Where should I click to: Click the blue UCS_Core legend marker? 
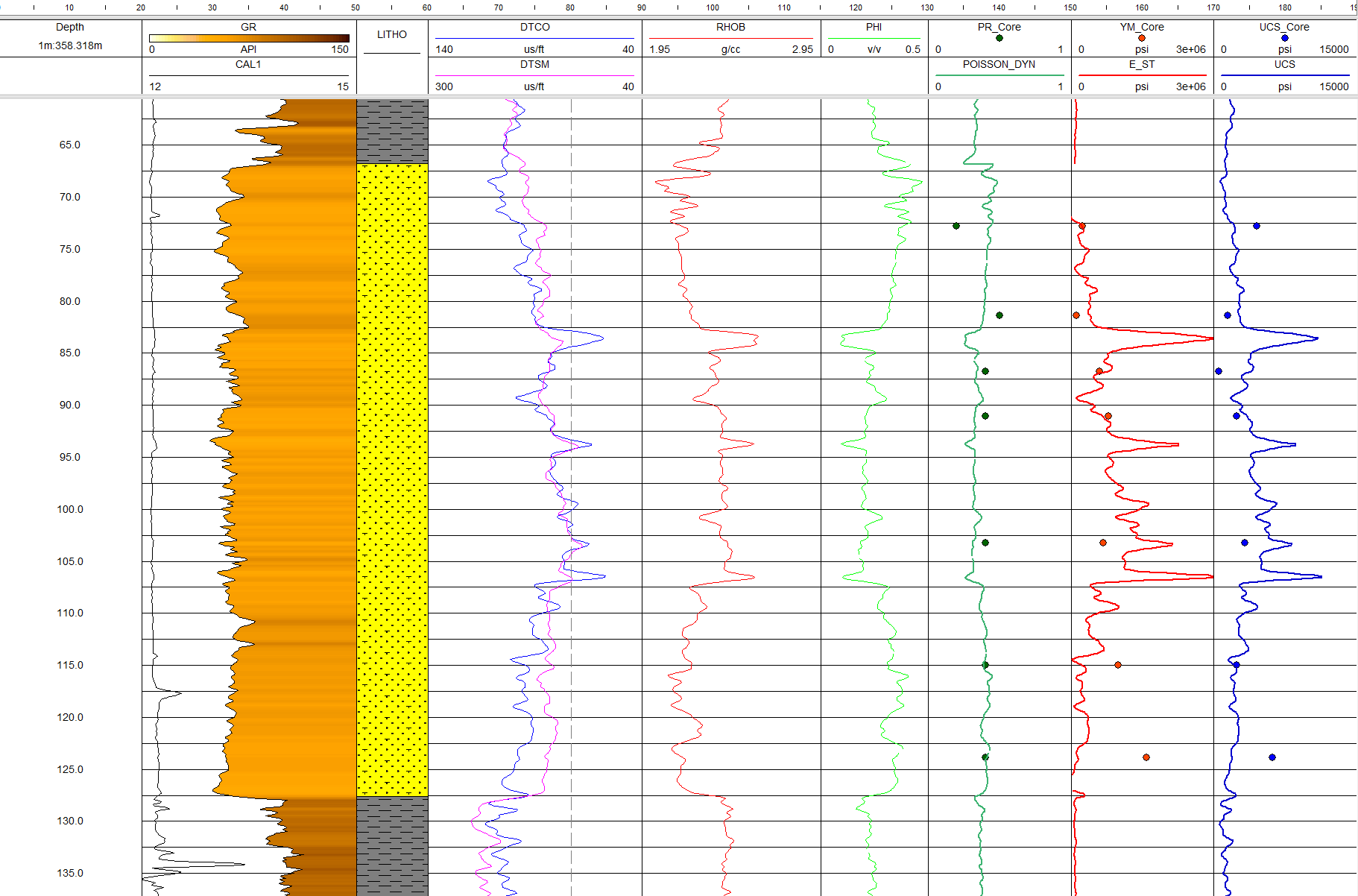(x=1284, y=38)
